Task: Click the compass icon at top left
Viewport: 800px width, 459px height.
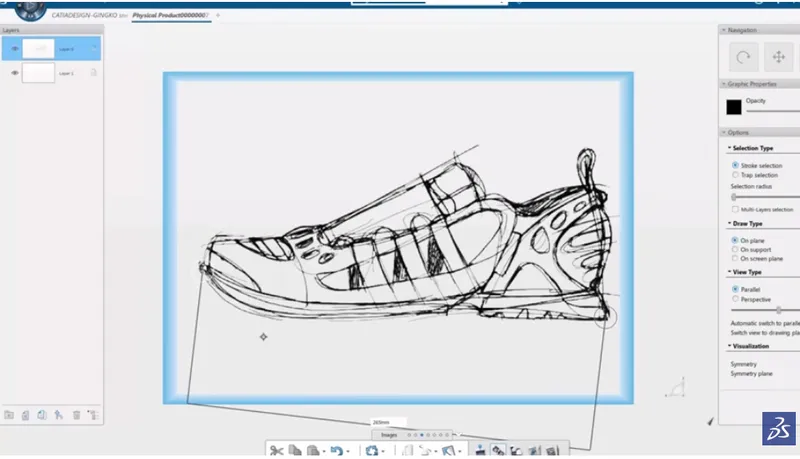Action: [x=31, y=11]
